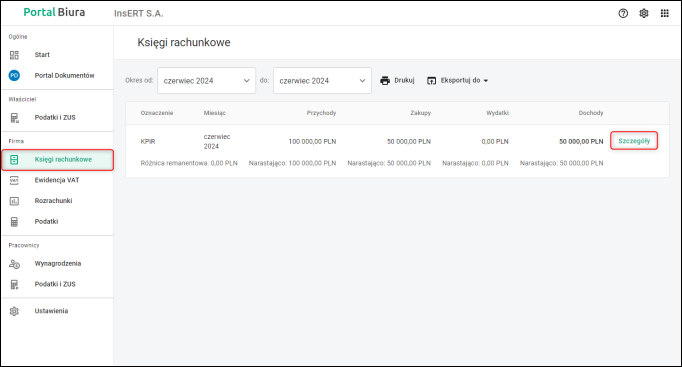The height and width of the screenshot is (367, 682).
Task: Go to Start menu item
Action: (42, 55)
